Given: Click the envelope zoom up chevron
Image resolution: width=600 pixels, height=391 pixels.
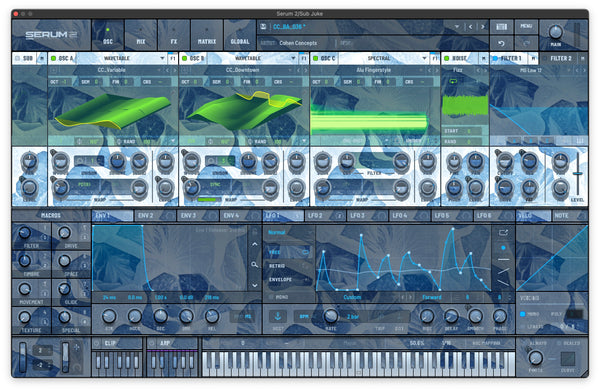Looking at the screenshot, I should [254, 244].
